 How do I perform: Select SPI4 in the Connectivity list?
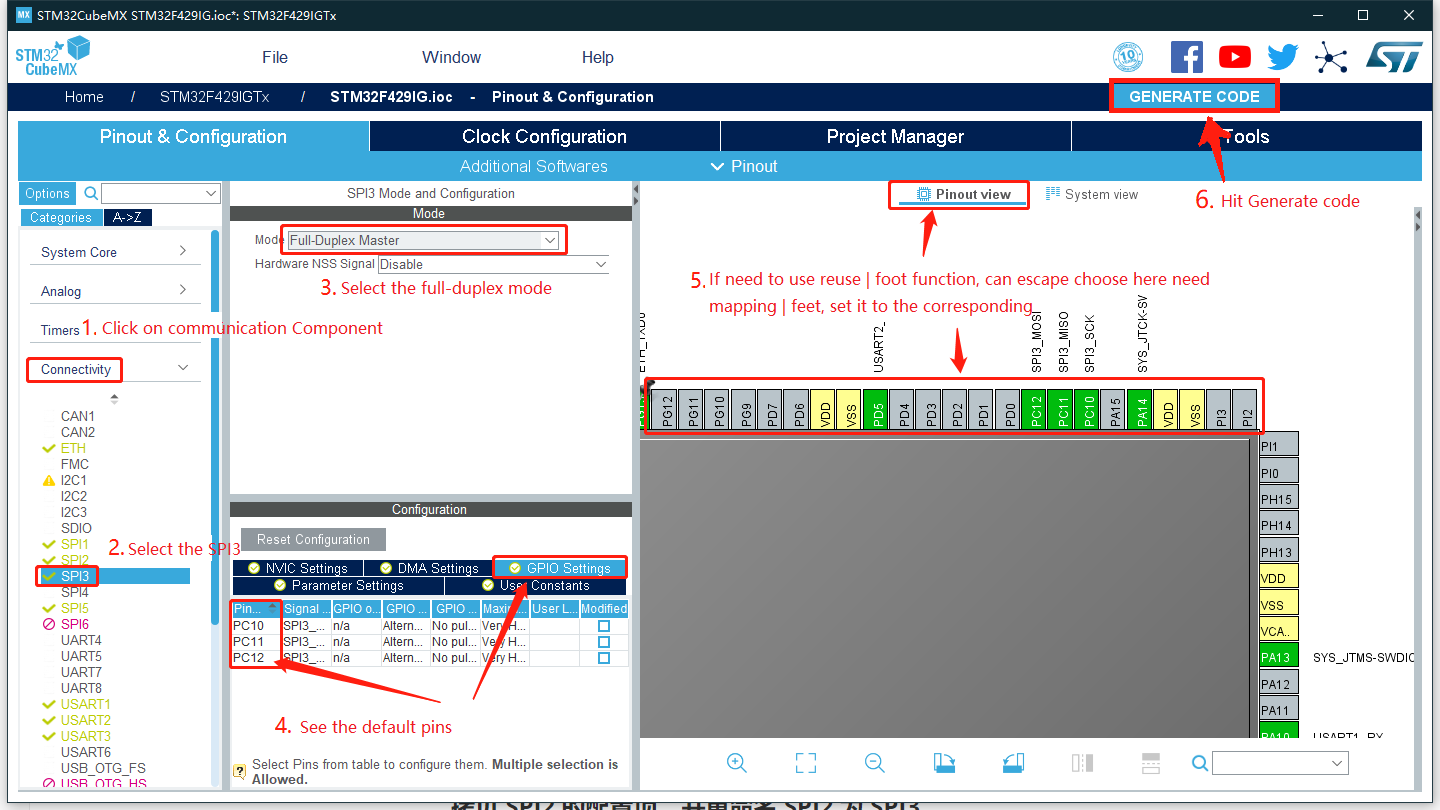pos(75,592)
